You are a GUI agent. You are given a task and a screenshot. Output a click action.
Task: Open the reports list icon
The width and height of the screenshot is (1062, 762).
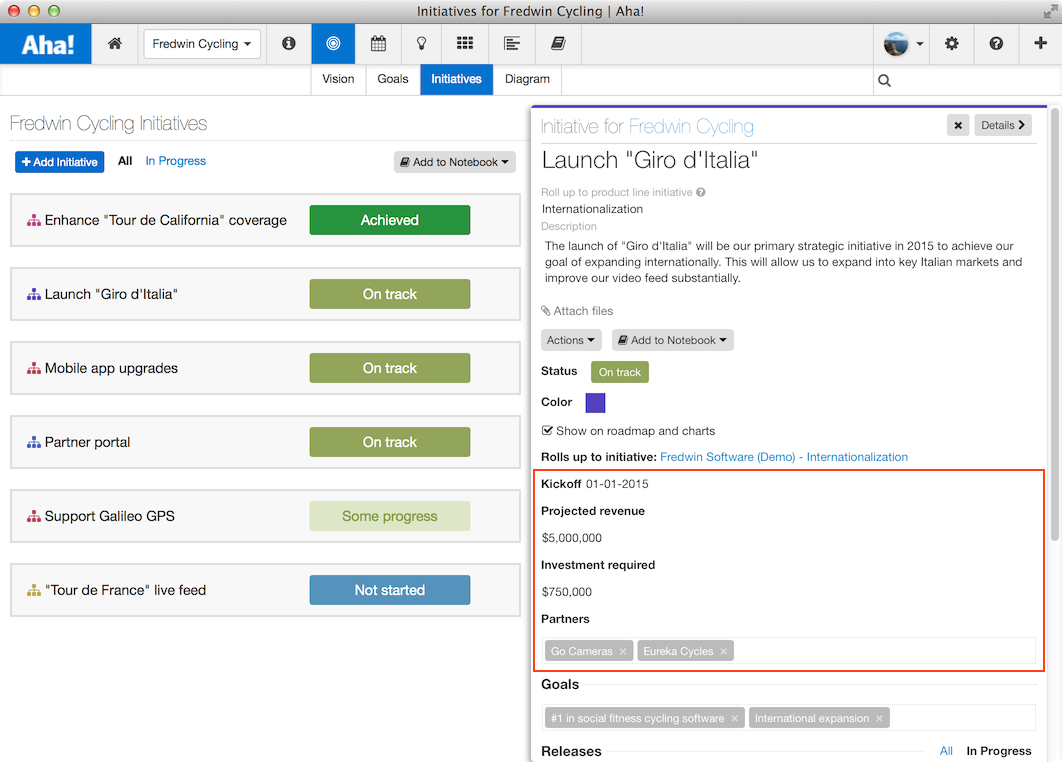tap(512, 43)
